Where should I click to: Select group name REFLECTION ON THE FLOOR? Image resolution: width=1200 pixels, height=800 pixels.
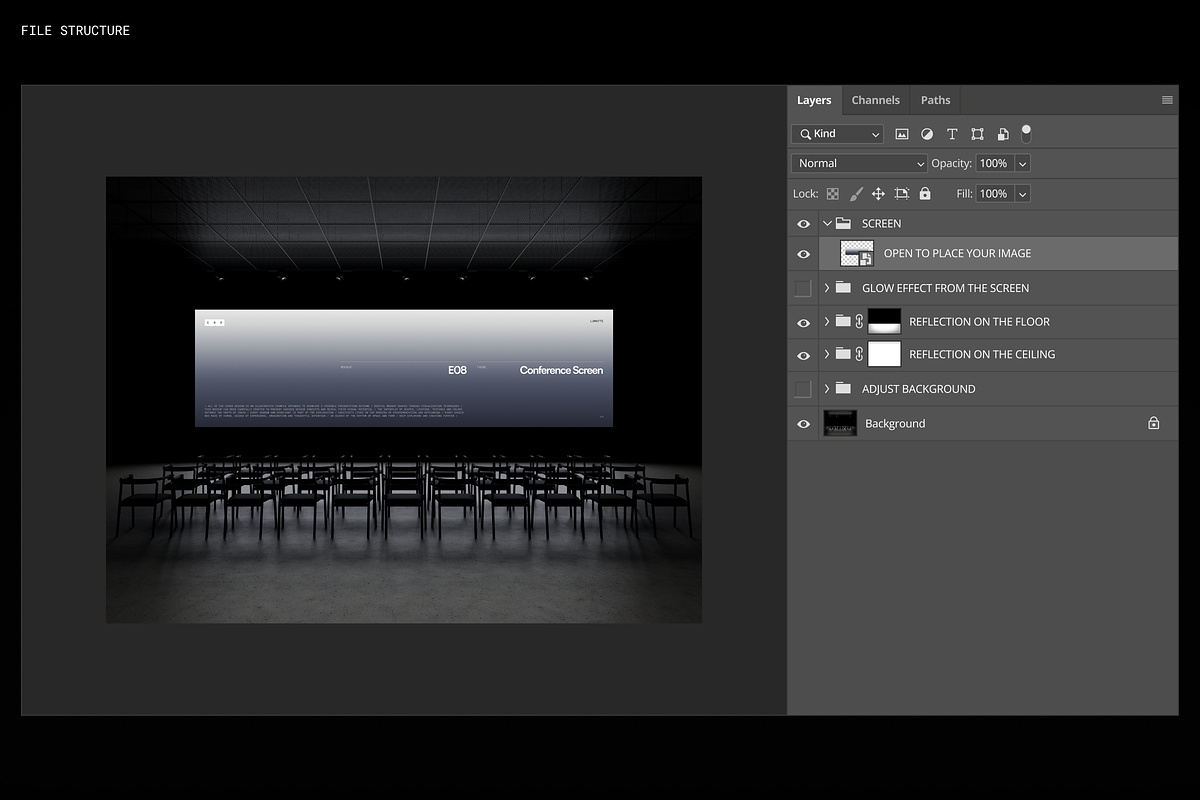979,322
